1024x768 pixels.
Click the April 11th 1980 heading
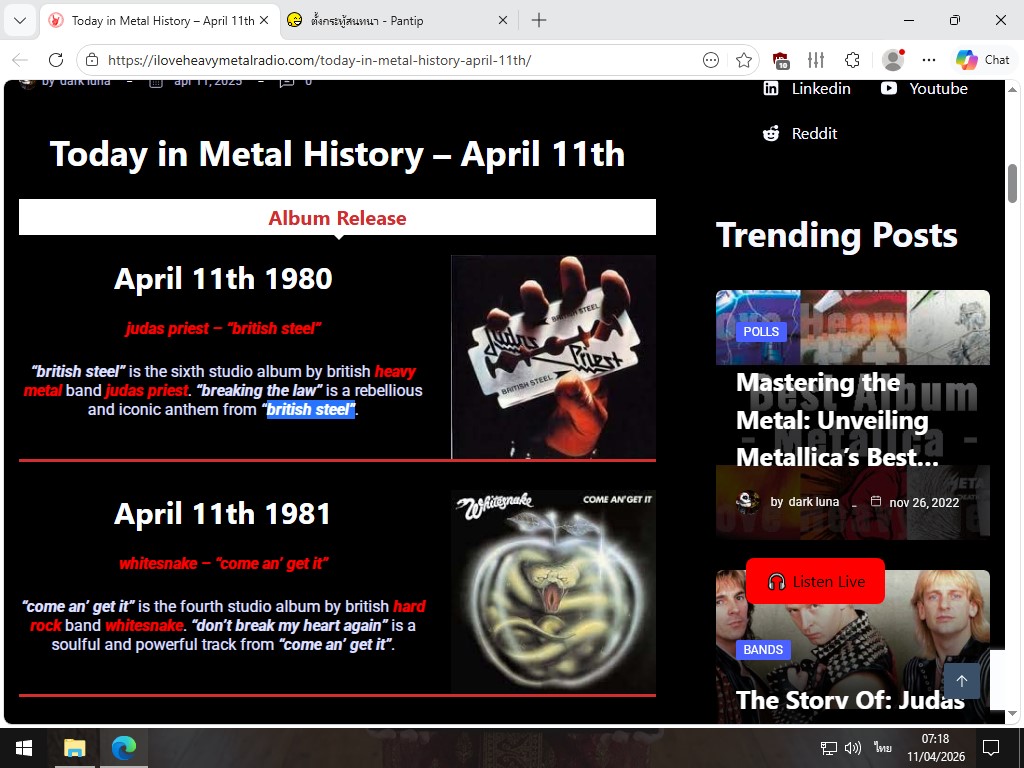point(223,279)
